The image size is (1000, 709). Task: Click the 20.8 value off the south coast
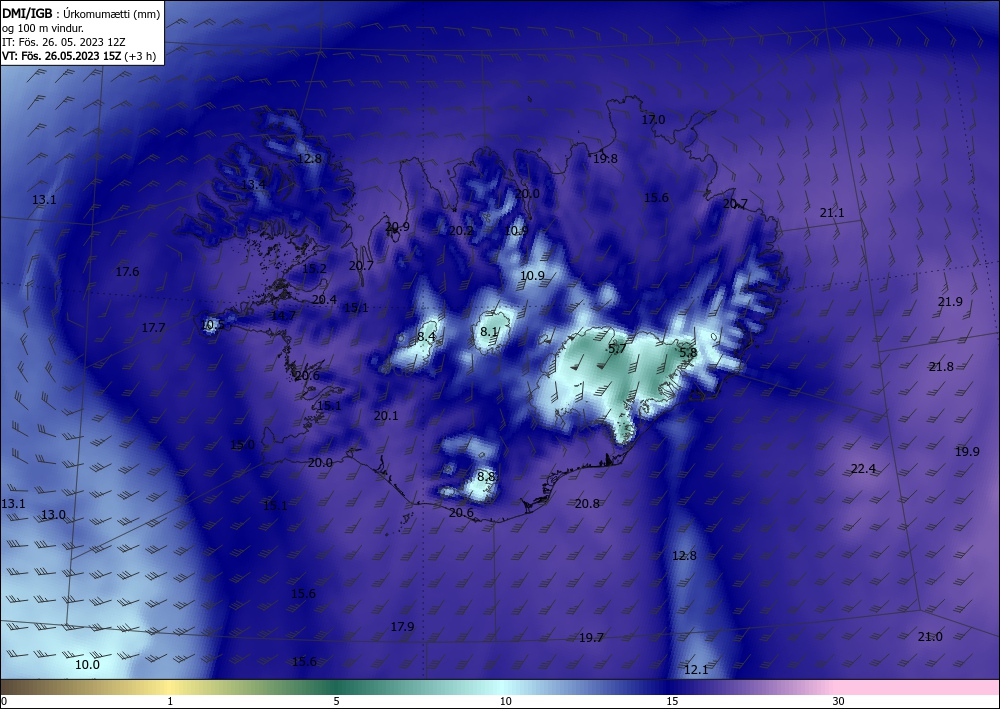[x=587, y=504]
